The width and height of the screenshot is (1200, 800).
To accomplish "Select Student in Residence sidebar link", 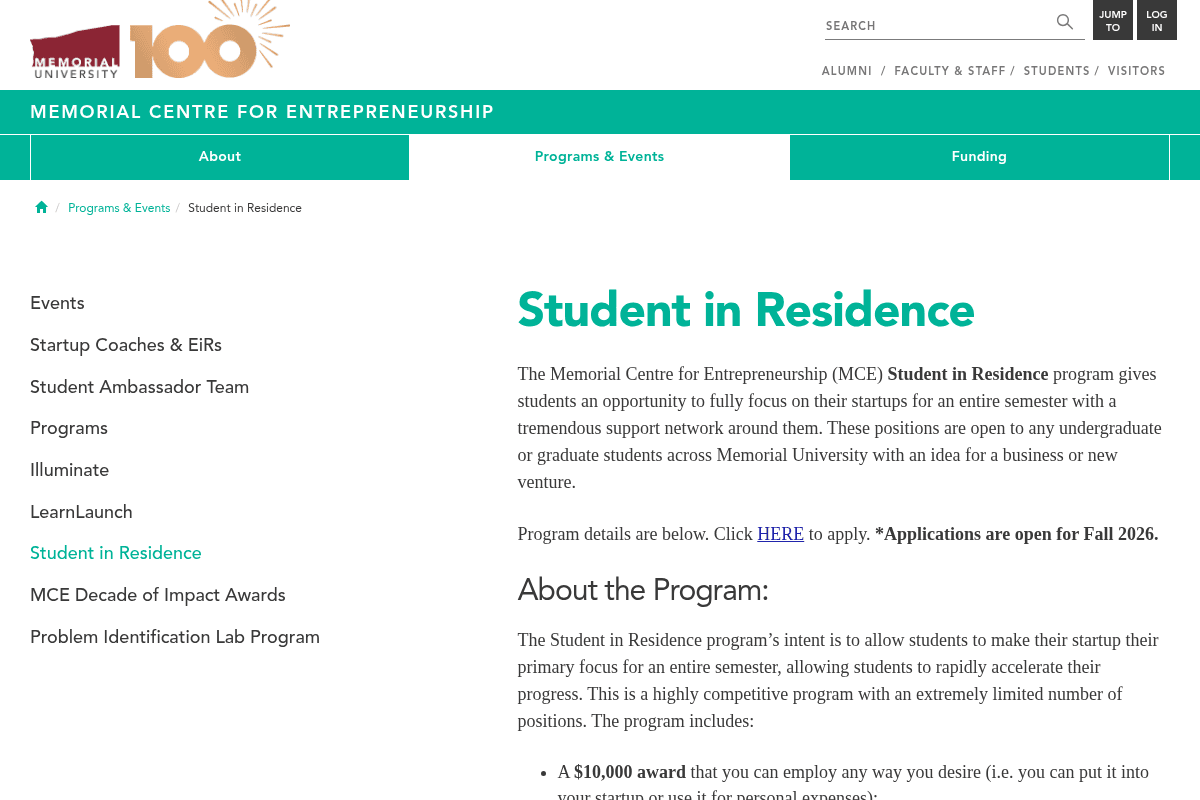I will coord(116,553).
